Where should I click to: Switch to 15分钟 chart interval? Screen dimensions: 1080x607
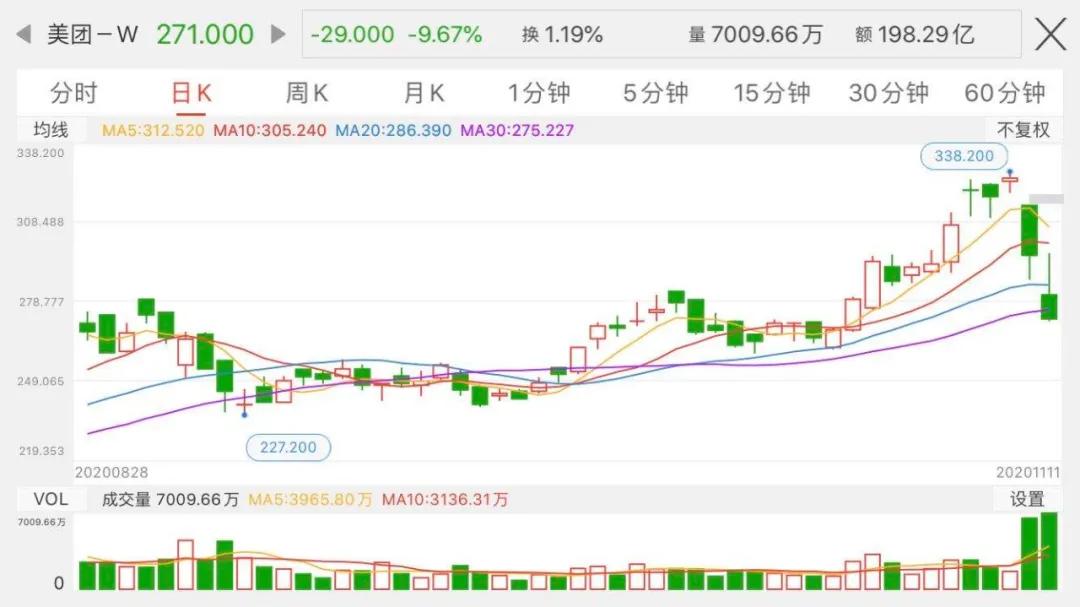coord(772,93)
